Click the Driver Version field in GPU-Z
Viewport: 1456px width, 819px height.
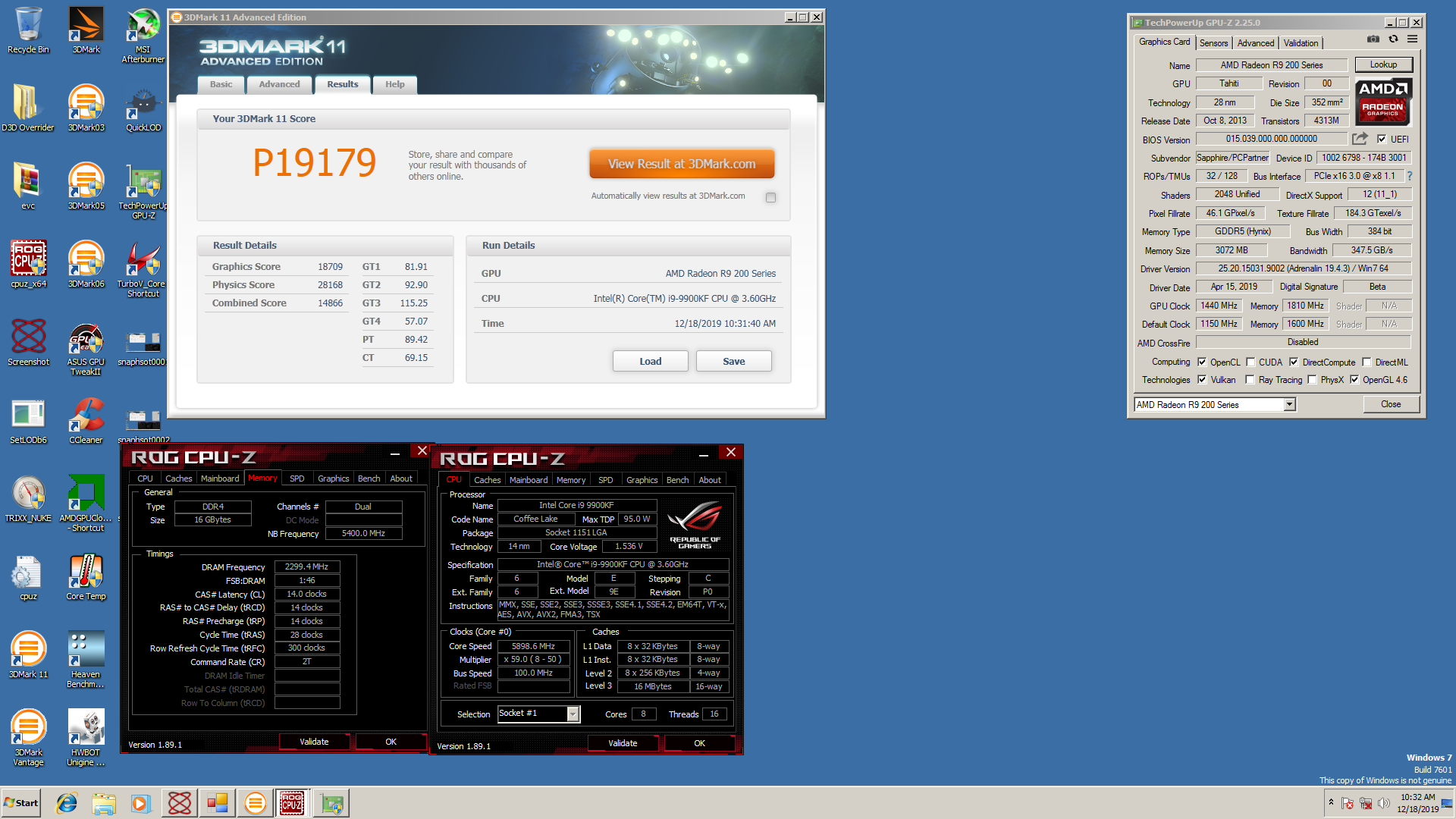[x=1304, y=268]
